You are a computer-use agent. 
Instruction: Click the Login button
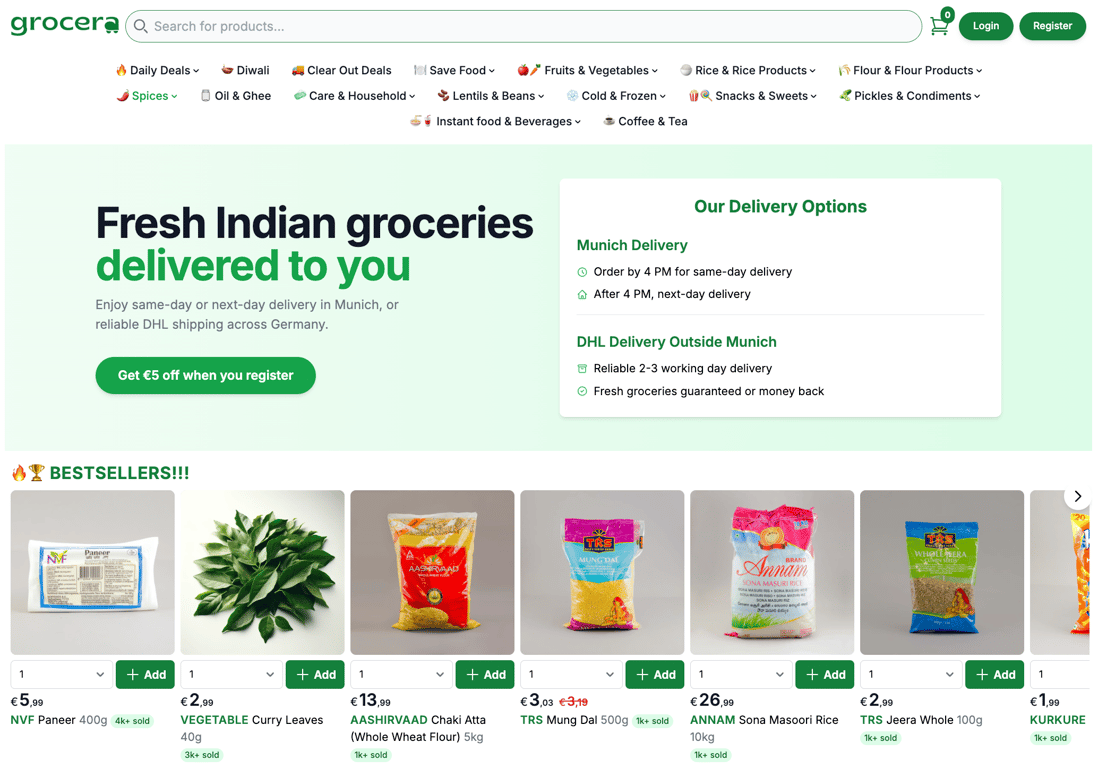pyautogui.click(x=986, y=26)
